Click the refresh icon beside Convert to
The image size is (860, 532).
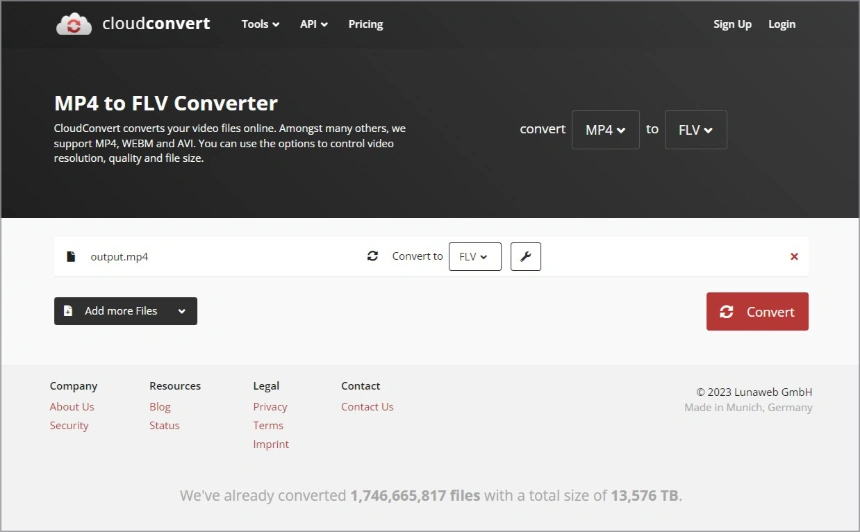click(372, 256)
